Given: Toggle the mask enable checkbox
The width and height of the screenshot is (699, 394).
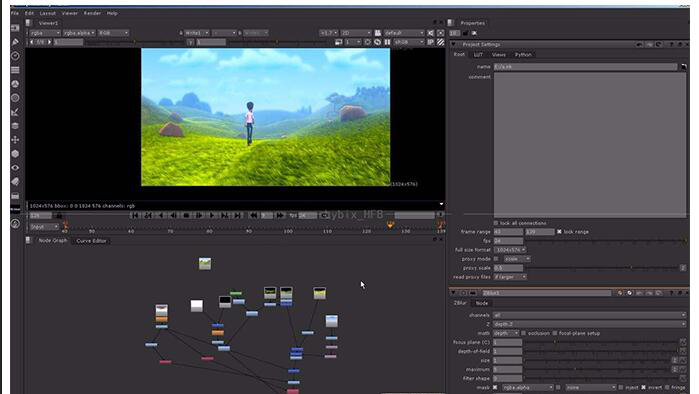Looking at the screenshot, I should (x=495, y=387).
